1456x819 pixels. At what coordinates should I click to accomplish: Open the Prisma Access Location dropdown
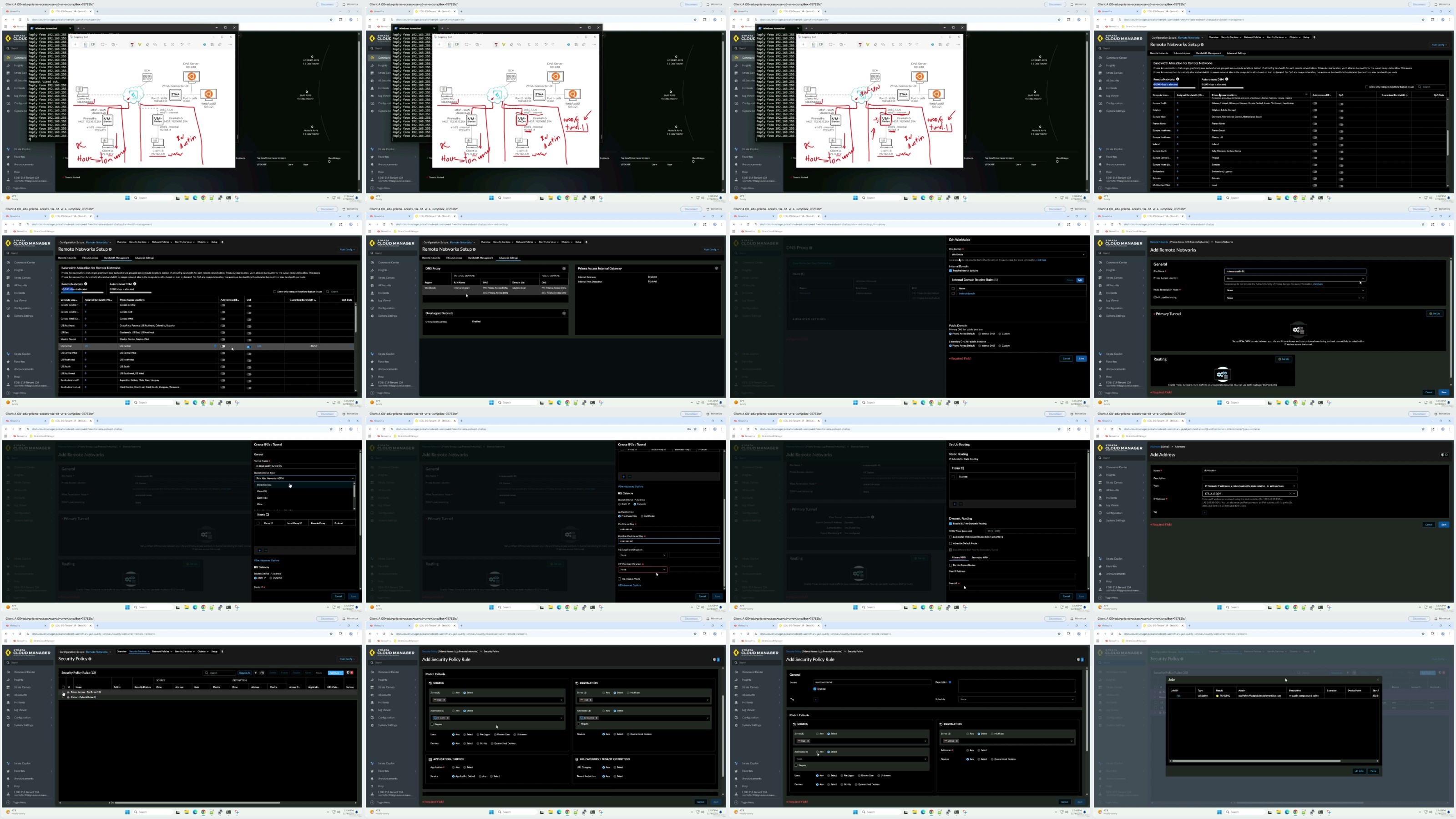[x=1295, y=278]
